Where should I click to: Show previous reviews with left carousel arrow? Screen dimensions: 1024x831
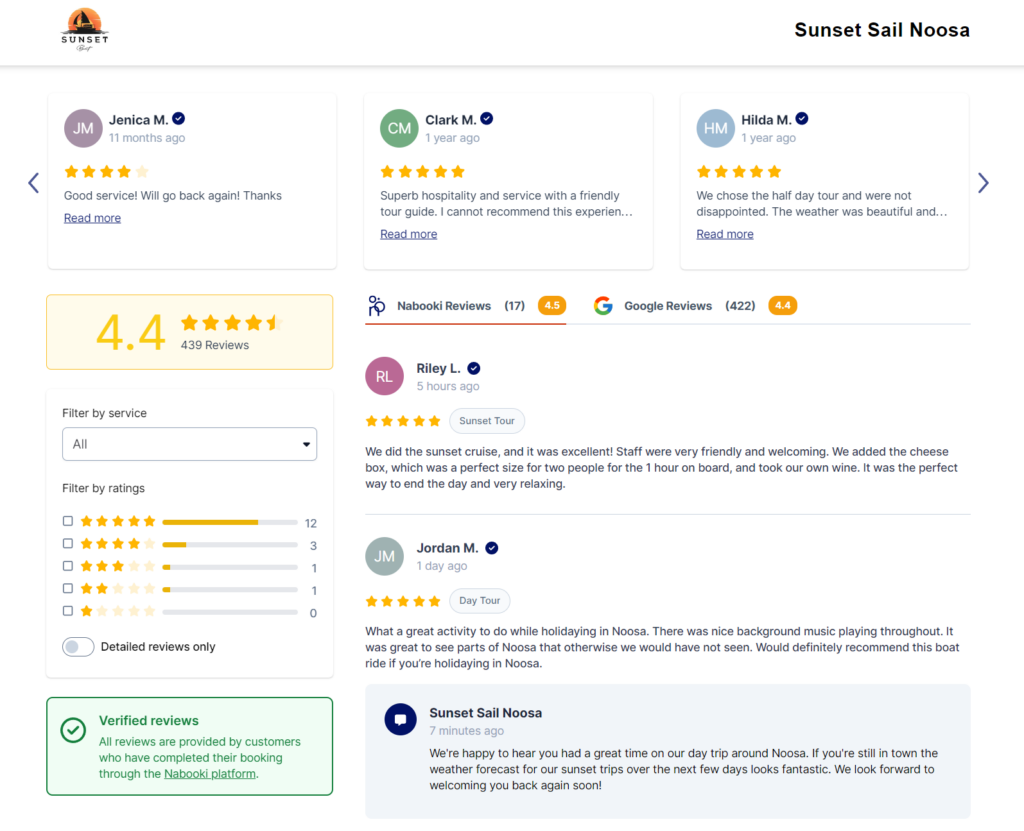point(34,183)
